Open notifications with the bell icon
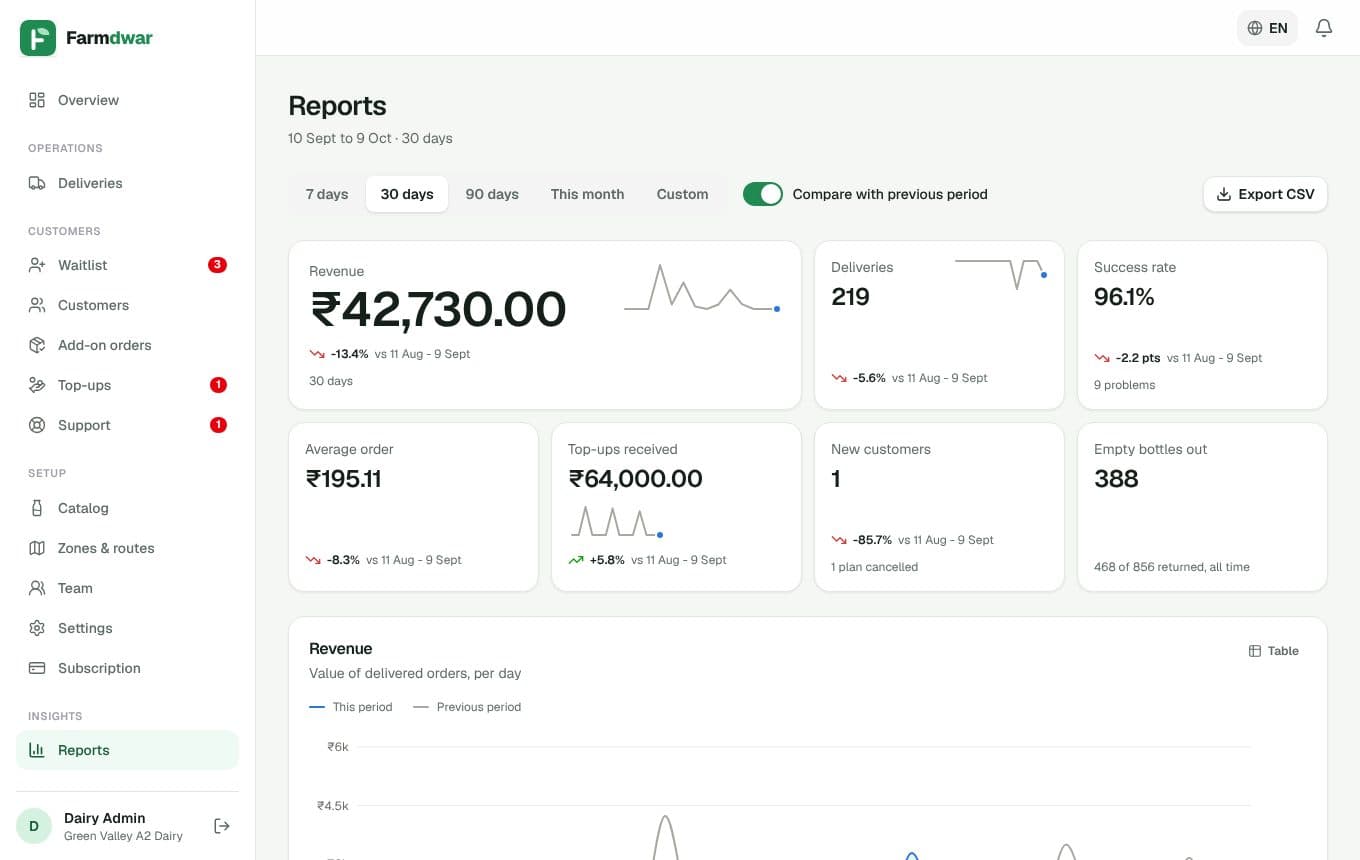Image resolution: width=1360 pixels, height=860 pixels. pos(1324,28)
